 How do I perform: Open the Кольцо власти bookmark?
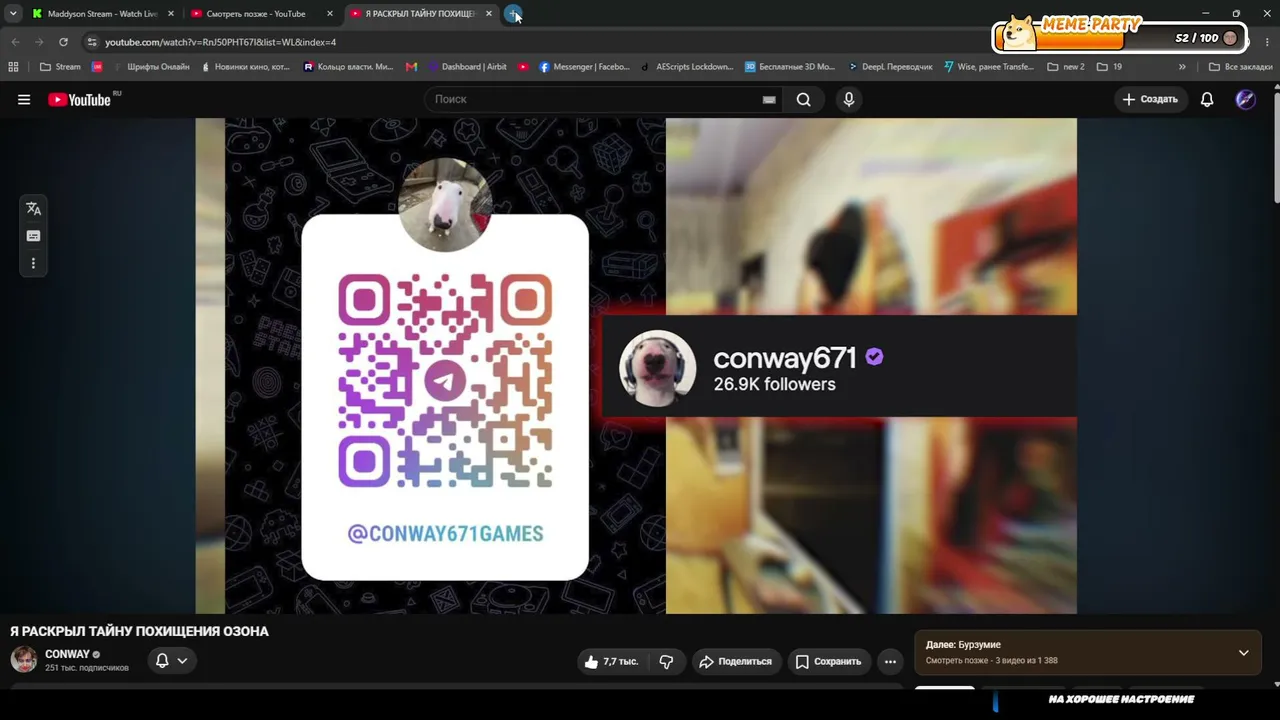pos(349,67)
